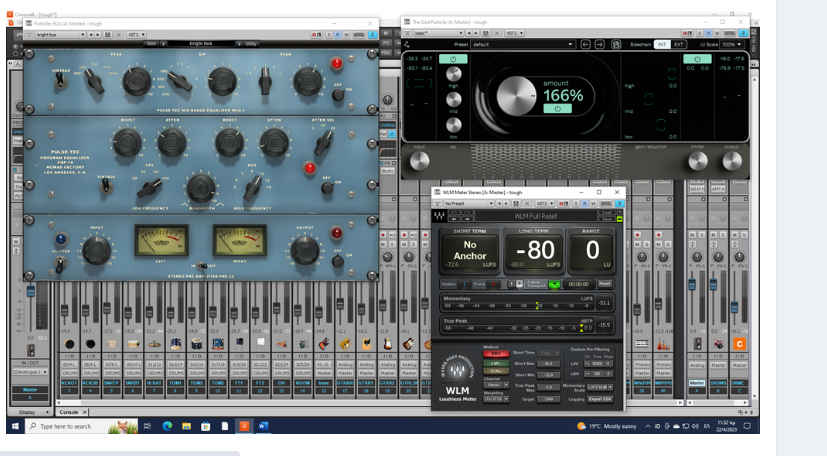The width and height of the screenshot is (827, 456).
Task: Open Word from the taskbar
Action: pos(263,426)
